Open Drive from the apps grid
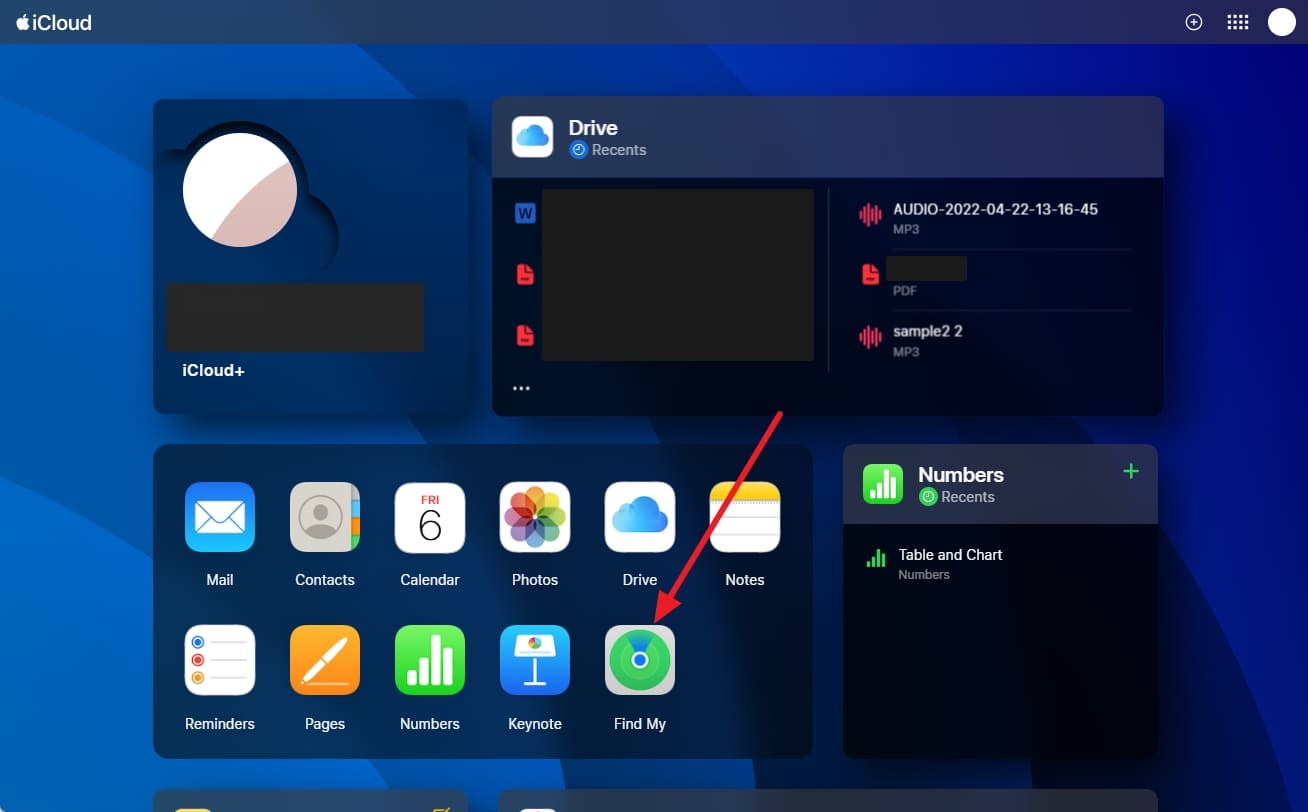The width and height of the screenshot is (1308, 812). 640,518
